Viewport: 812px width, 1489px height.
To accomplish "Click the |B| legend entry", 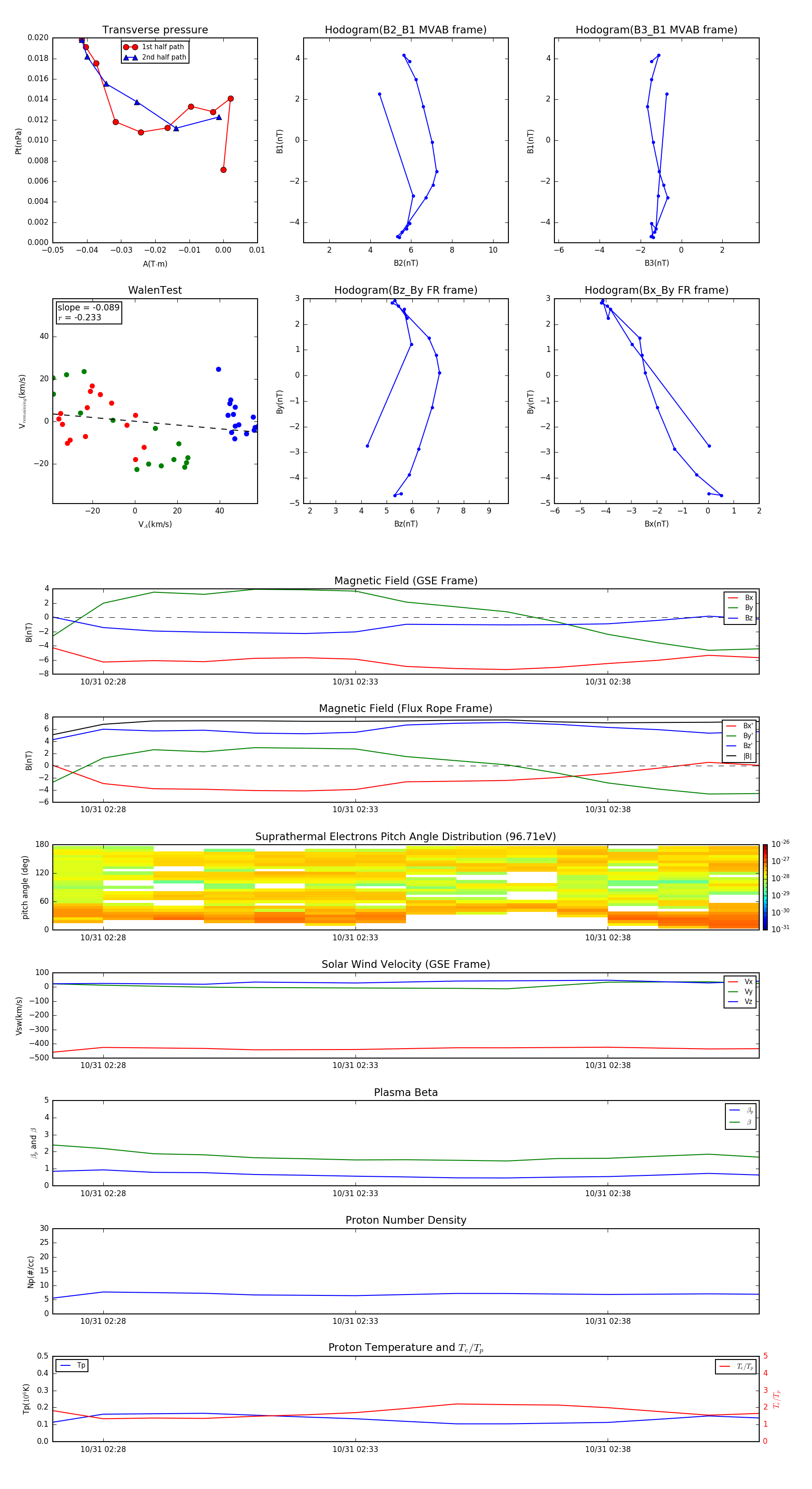I will [740, 756].
